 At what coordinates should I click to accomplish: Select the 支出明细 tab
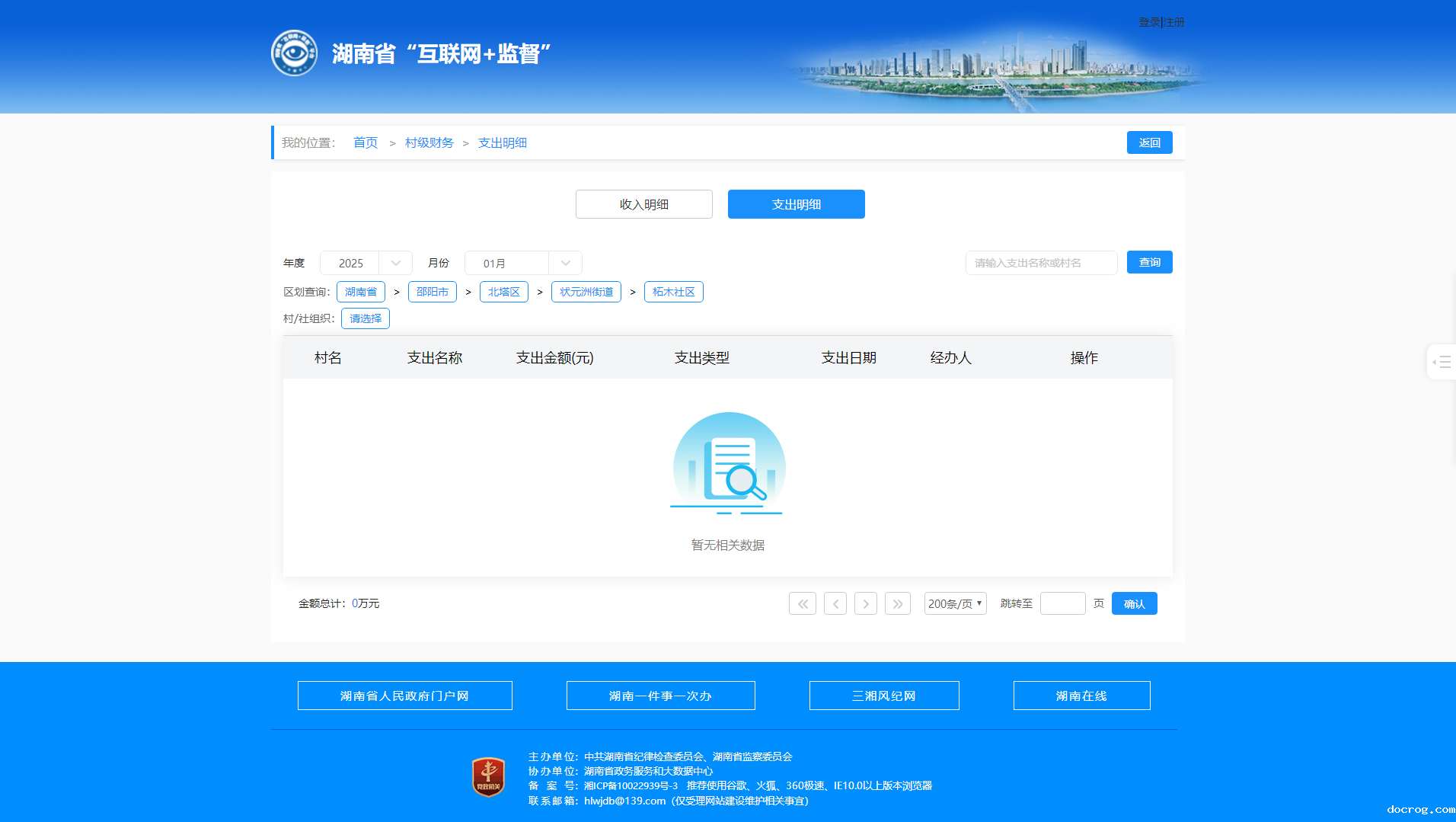[x=796, y=204]
